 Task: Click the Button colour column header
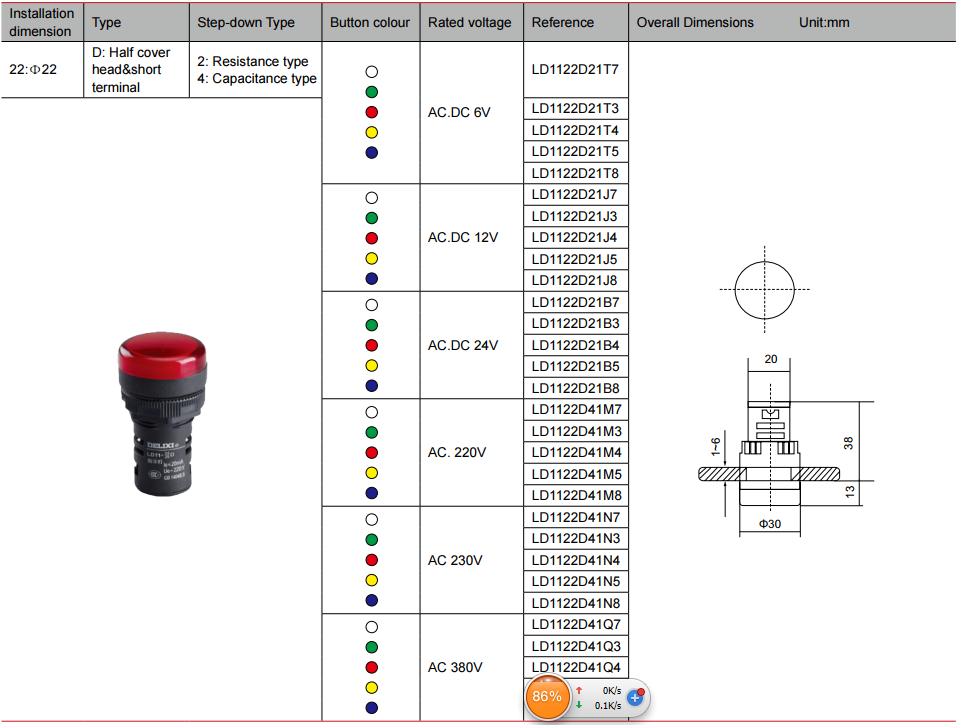click(370, 23)
